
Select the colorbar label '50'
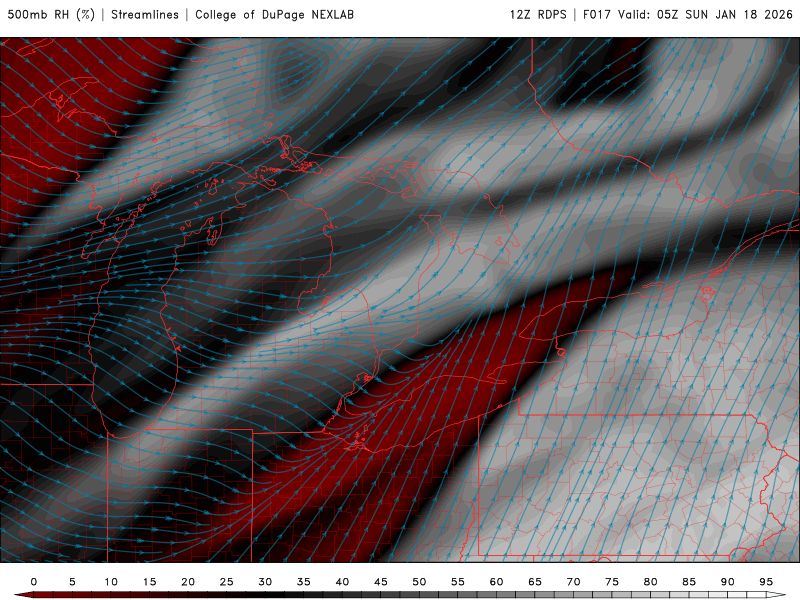419,582
